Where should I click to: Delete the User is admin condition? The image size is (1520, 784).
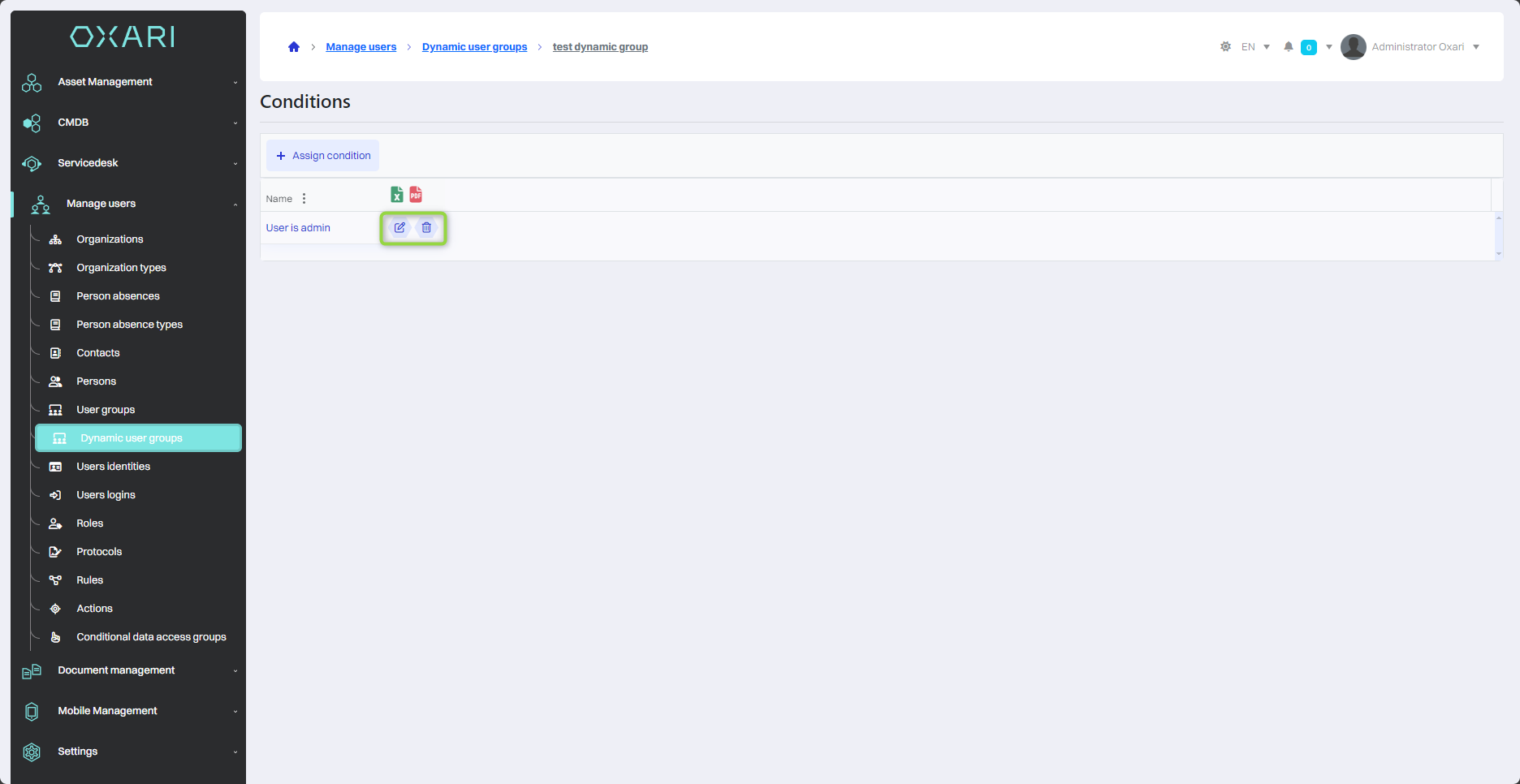[x=426, y=228]
